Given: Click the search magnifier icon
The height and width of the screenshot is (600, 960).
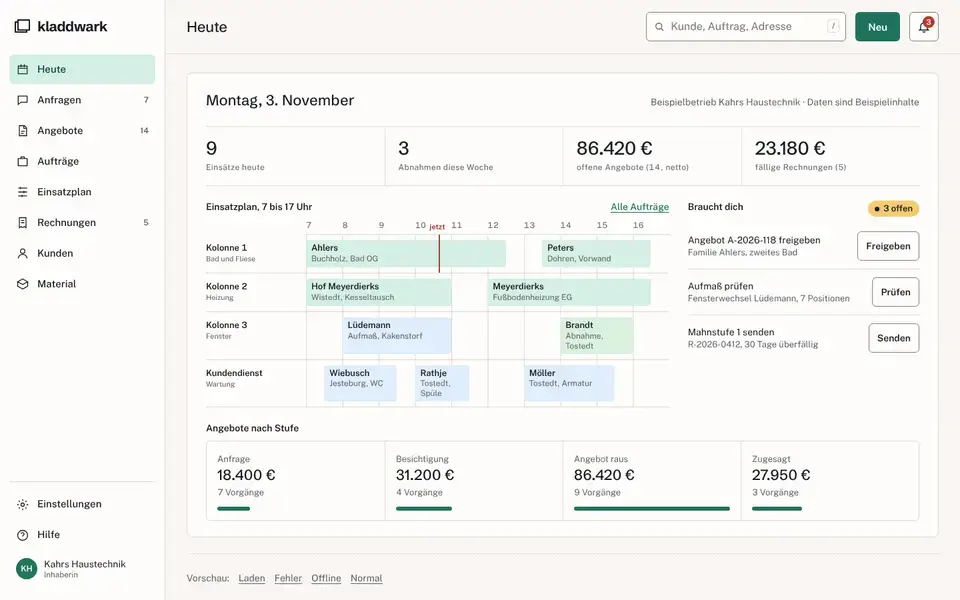Looking at the screenshot, I should click(659, 27).
